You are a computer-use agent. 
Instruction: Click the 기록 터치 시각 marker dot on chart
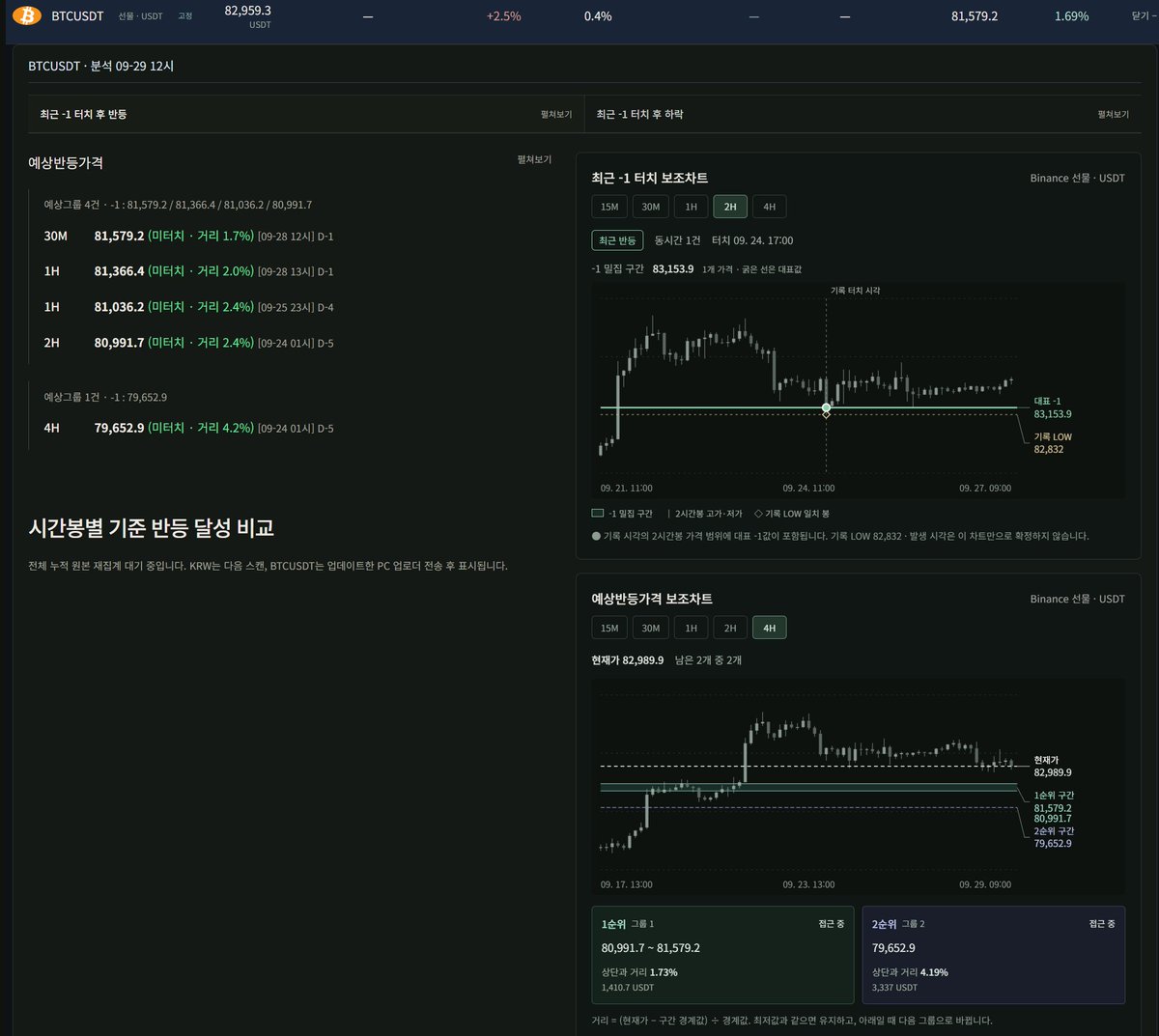826,407
